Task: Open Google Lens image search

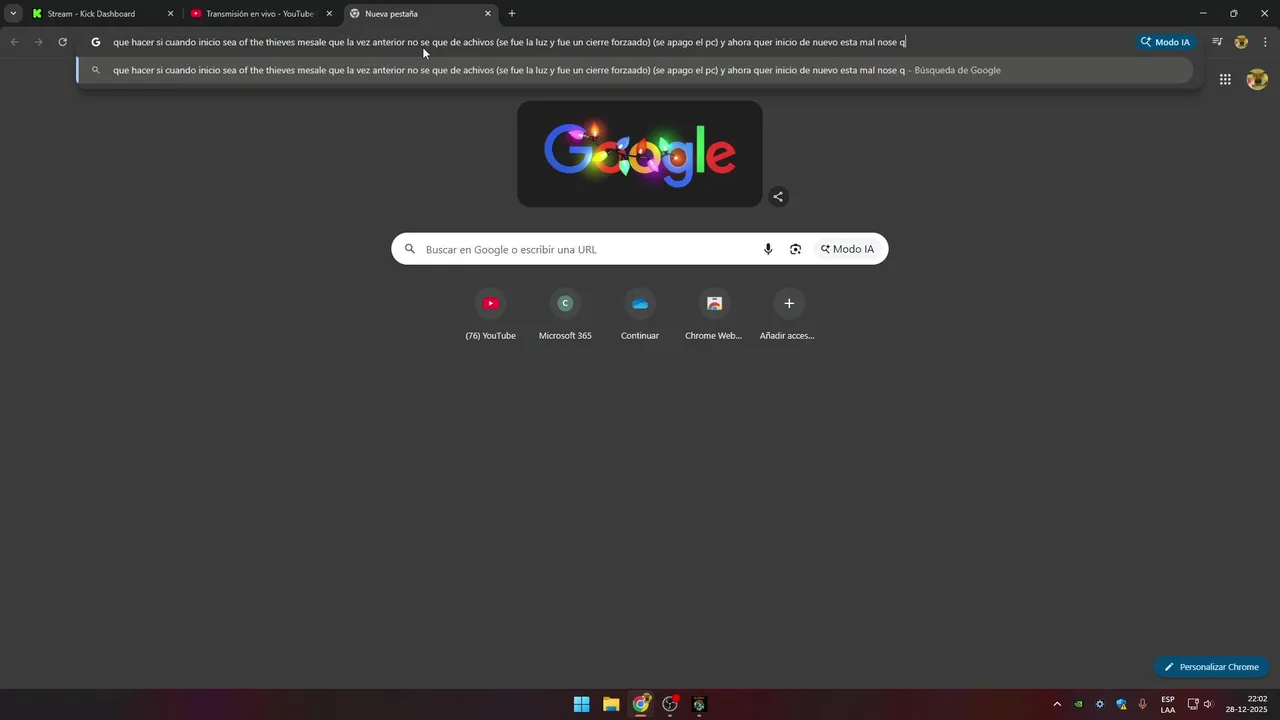Action: (795, 249)
